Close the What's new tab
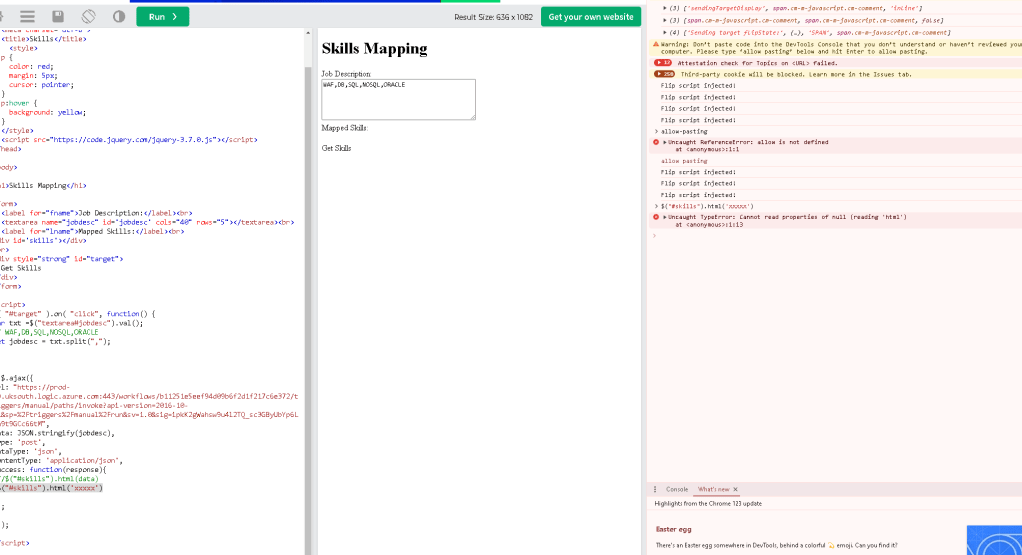Image resolution: width=1022 pixels, height=555 pixels. click(x=735, y=489)
